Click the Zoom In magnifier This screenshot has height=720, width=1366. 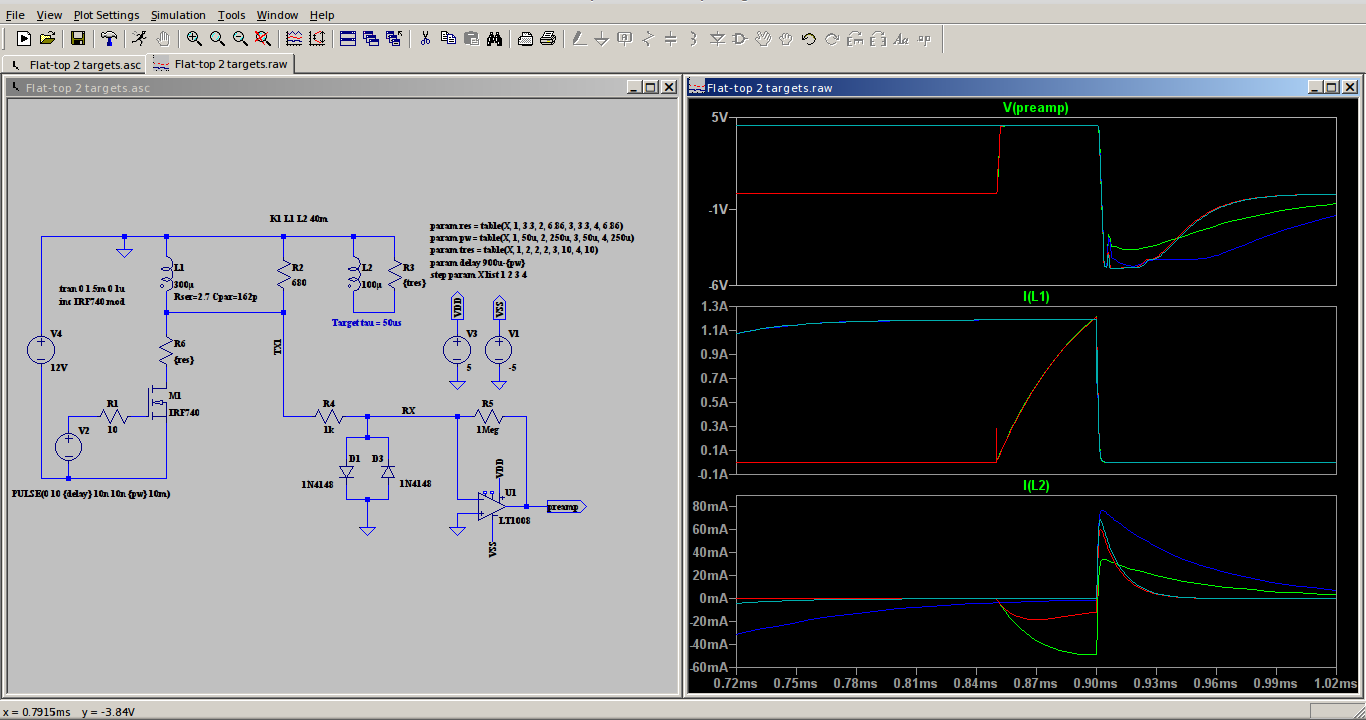pos(194,39)
